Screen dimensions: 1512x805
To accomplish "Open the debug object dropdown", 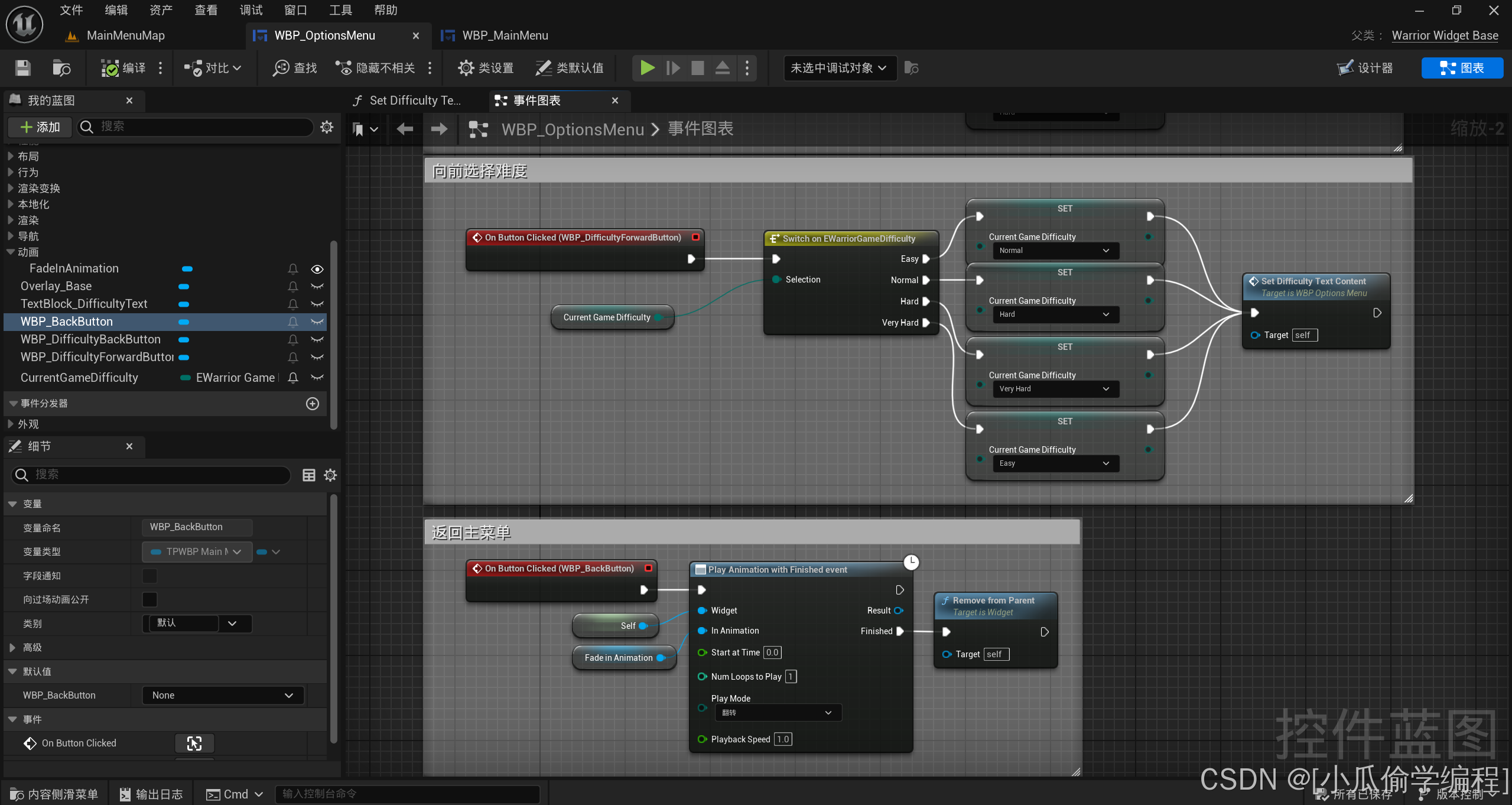I will coord(839,68).
